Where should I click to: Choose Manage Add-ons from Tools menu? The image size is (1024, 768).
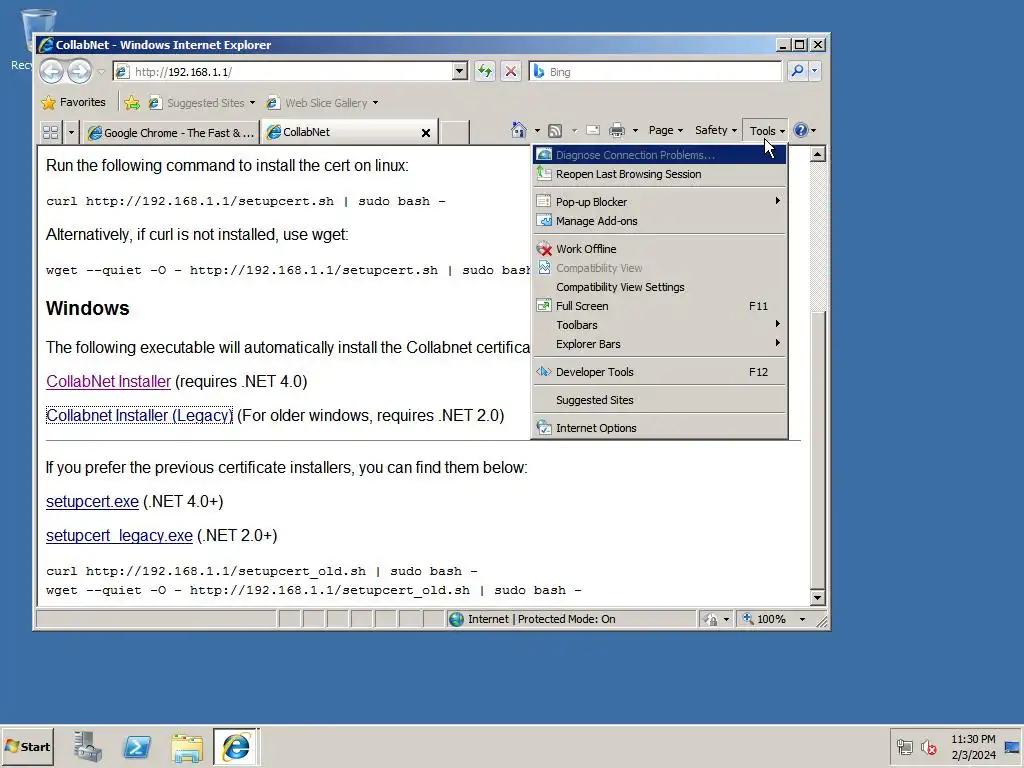click(x=660, y=221)
